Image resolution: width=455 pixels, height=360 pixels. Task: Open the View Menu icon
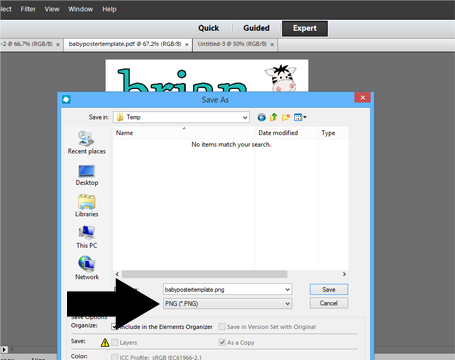point(300,117)
